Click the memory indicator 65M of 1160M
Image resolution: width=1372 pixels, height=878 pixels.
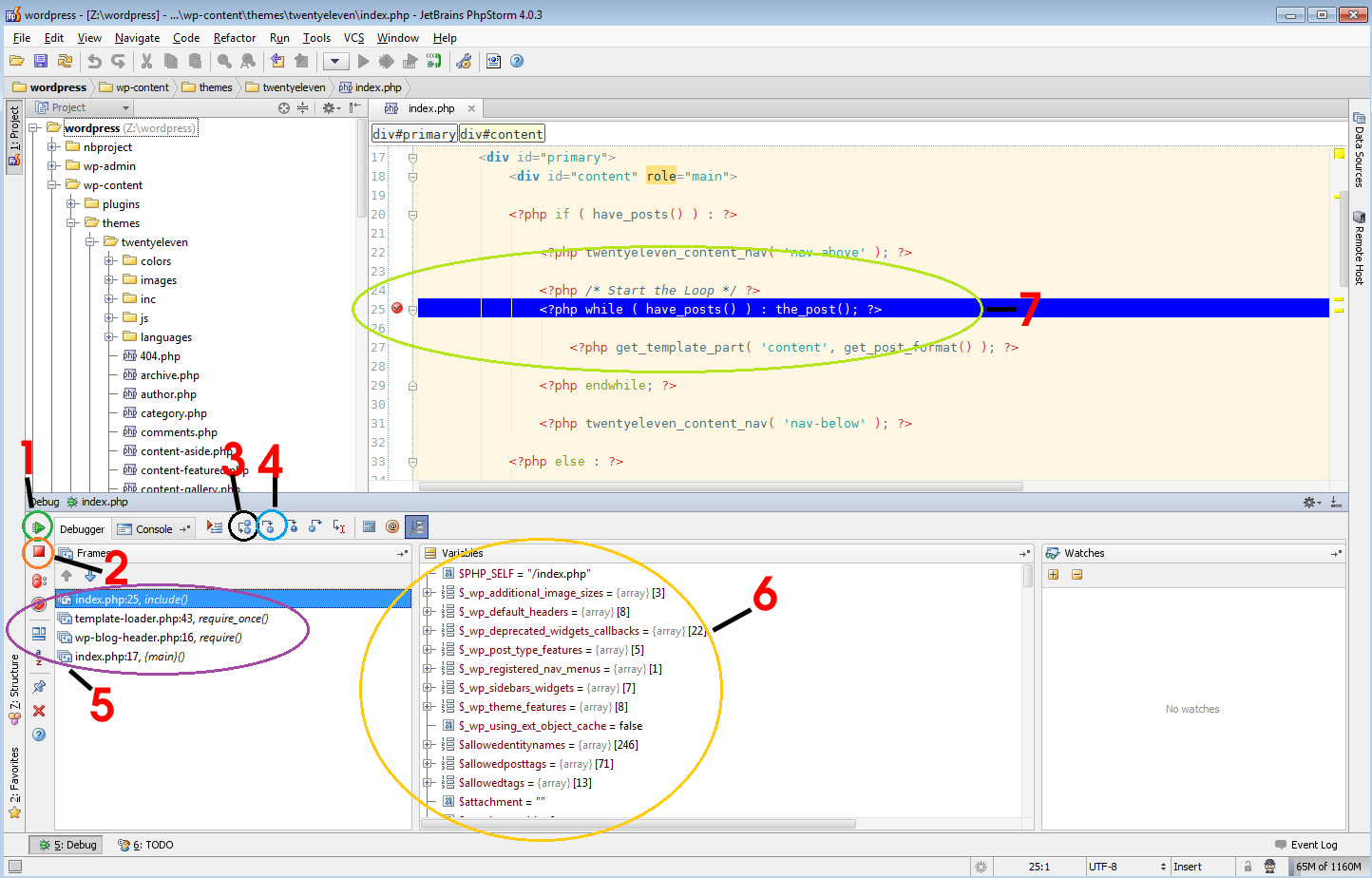[1328, 867]
